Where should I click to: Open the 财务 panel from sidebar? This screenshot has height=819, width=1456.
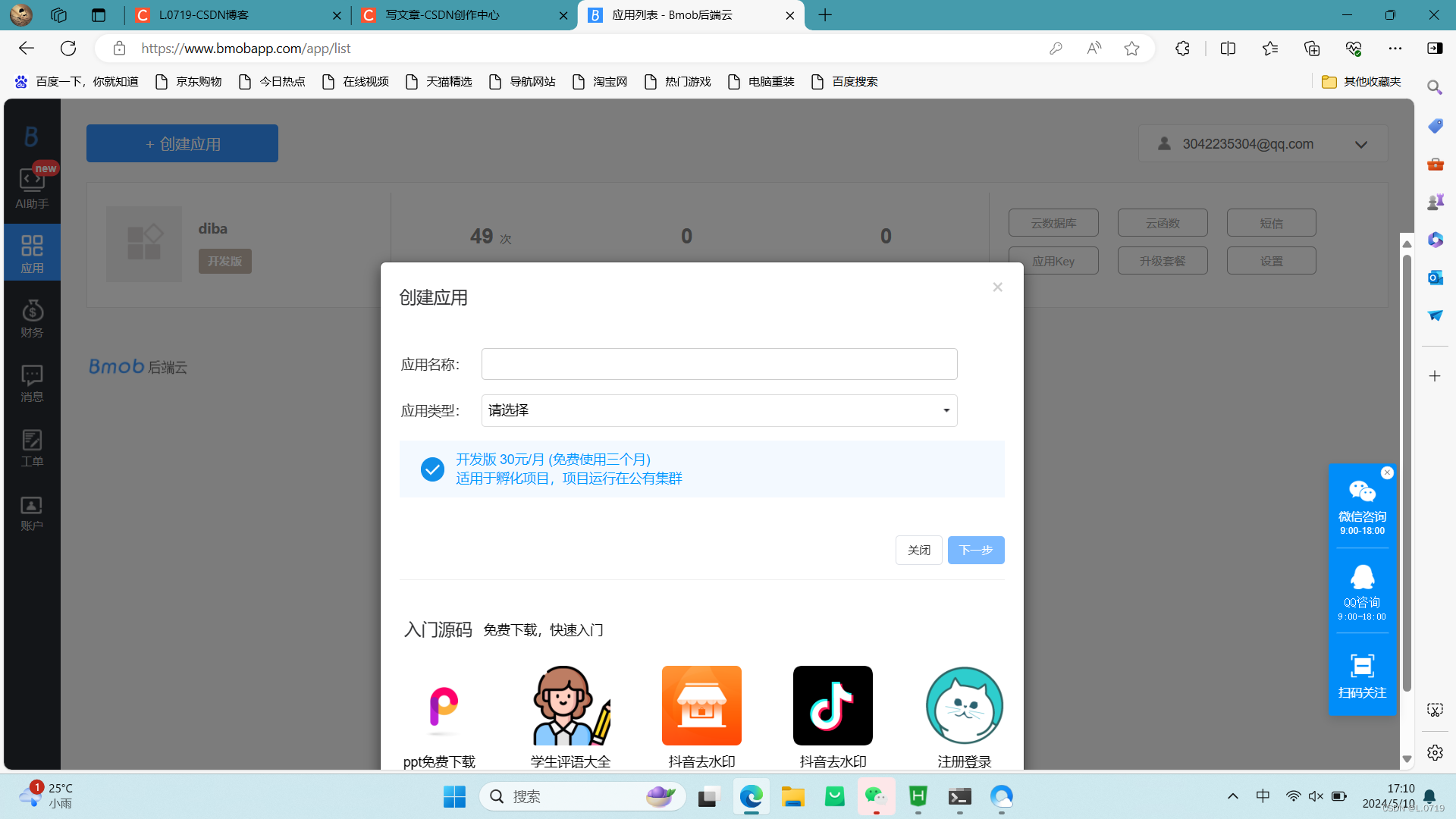pyautogui.click(x=31, y=317)
